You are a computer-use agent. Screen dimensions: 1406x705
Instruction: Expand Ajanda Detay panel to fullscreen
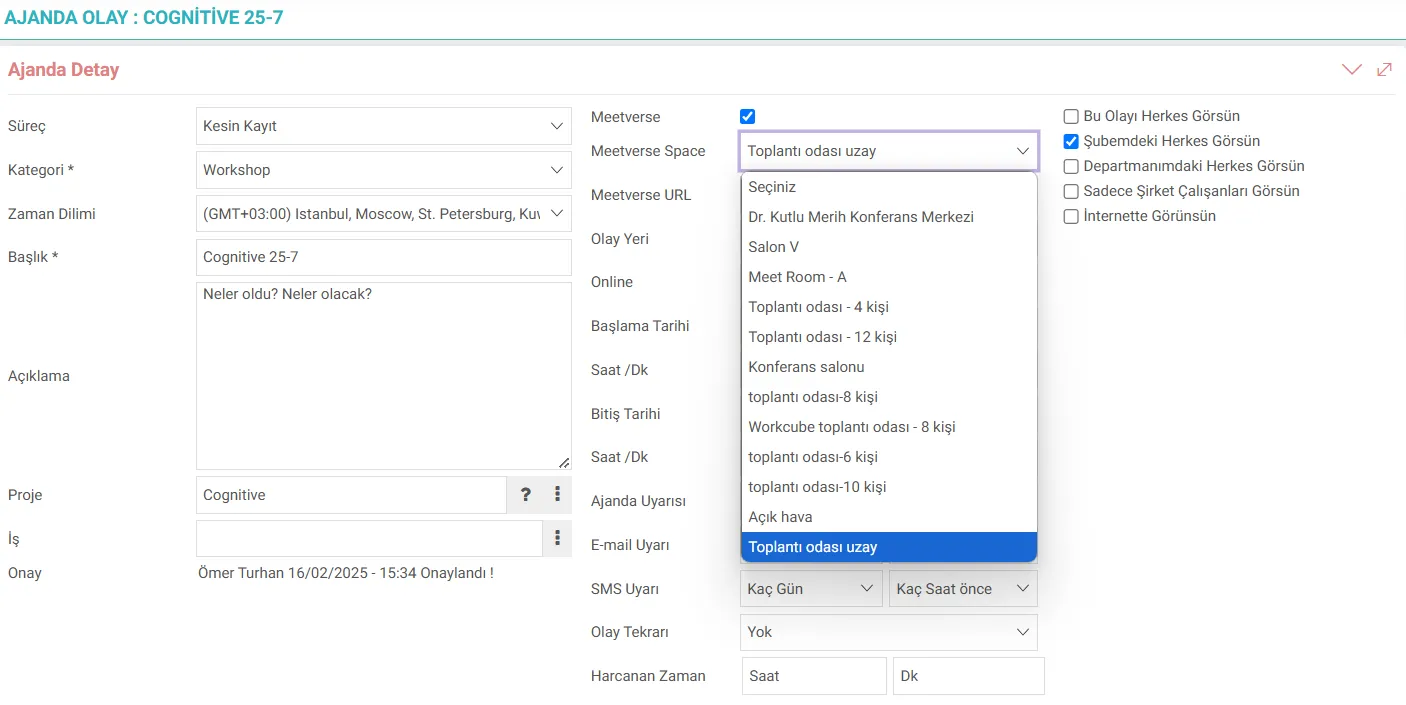click(x=1384, y=70)
